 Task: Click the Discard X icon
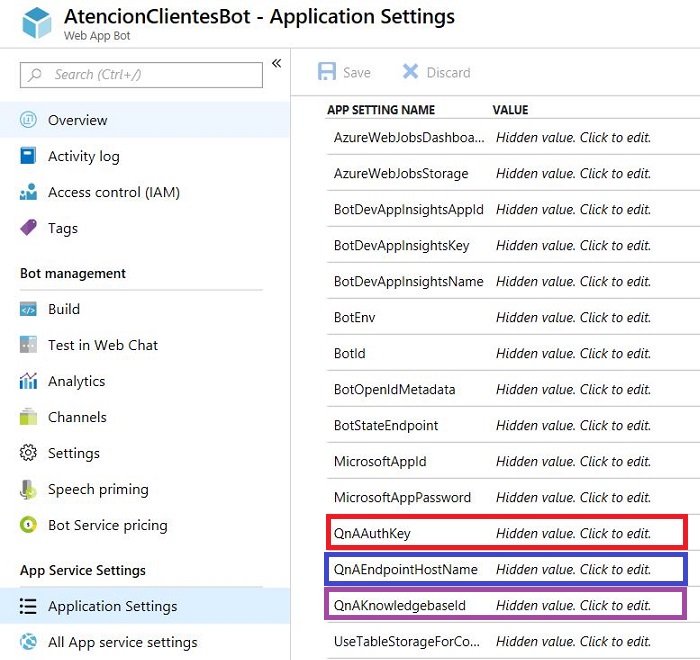point(410,71)
